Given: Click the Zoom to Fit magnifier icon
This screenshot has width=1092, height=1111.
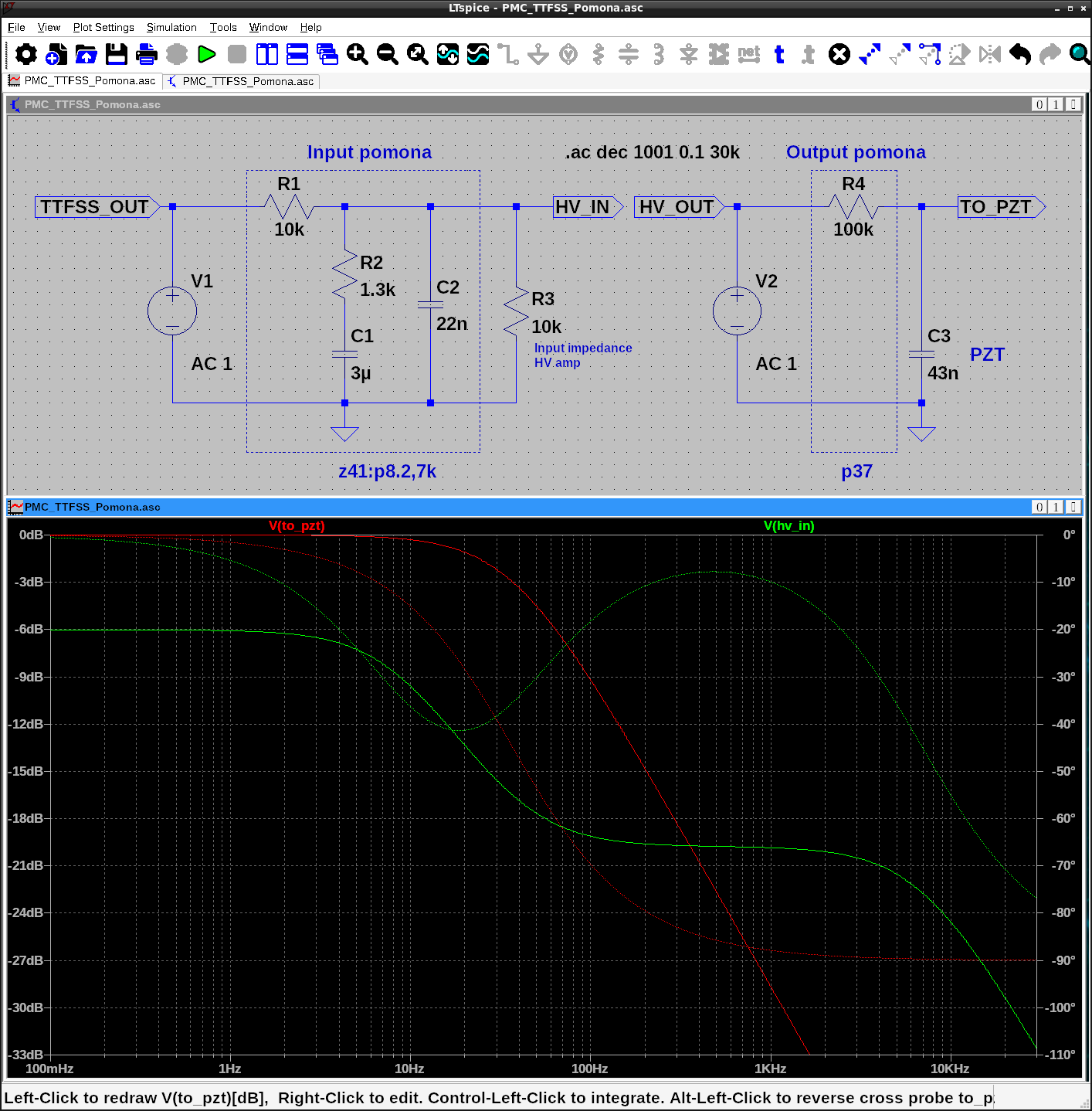Looking at the screenshot, I should 417,54.
